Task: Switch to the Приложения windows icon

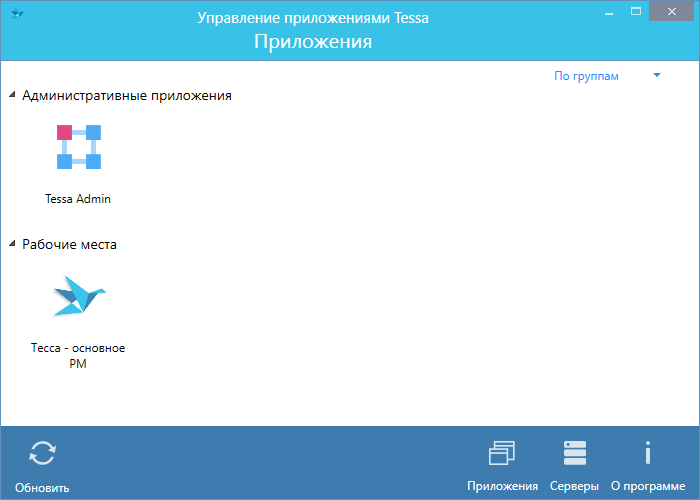Action: pos(502,453)
